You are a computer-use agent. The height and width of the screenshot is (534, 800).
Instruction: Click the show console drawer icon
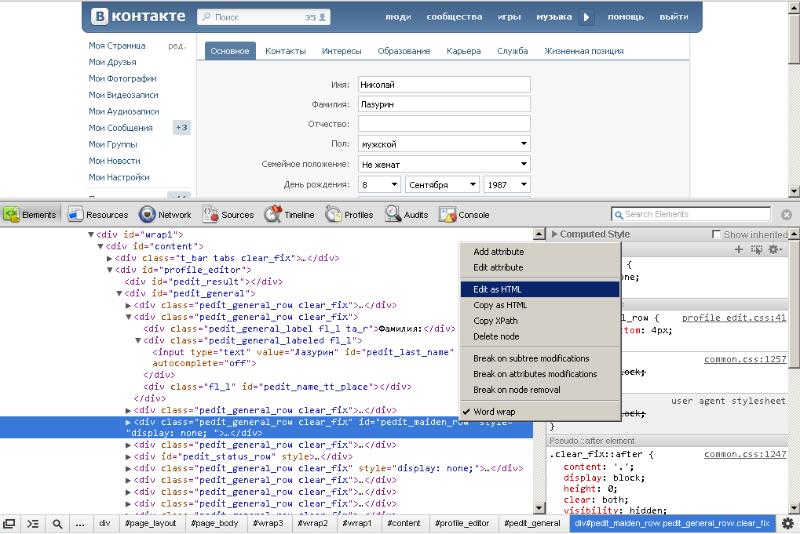coord(32,523)
